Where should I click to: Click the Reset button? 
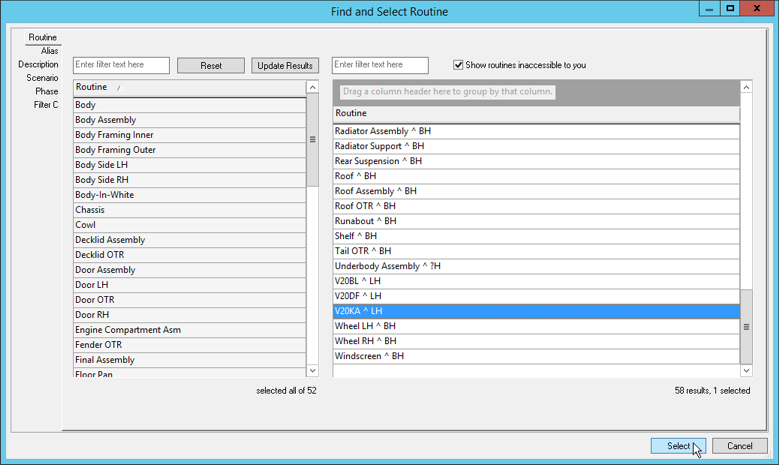point(211,65)
